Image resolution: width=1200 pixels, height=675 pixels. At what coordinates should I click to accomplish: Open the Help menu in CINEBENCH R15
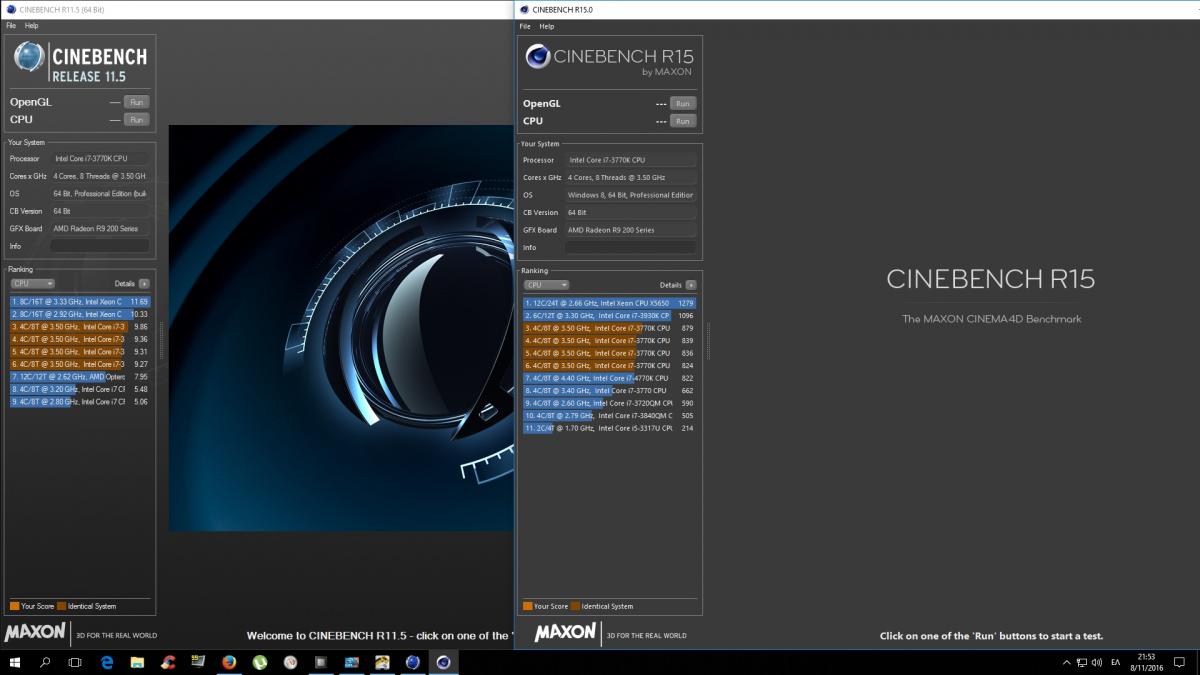click(547, 26)
